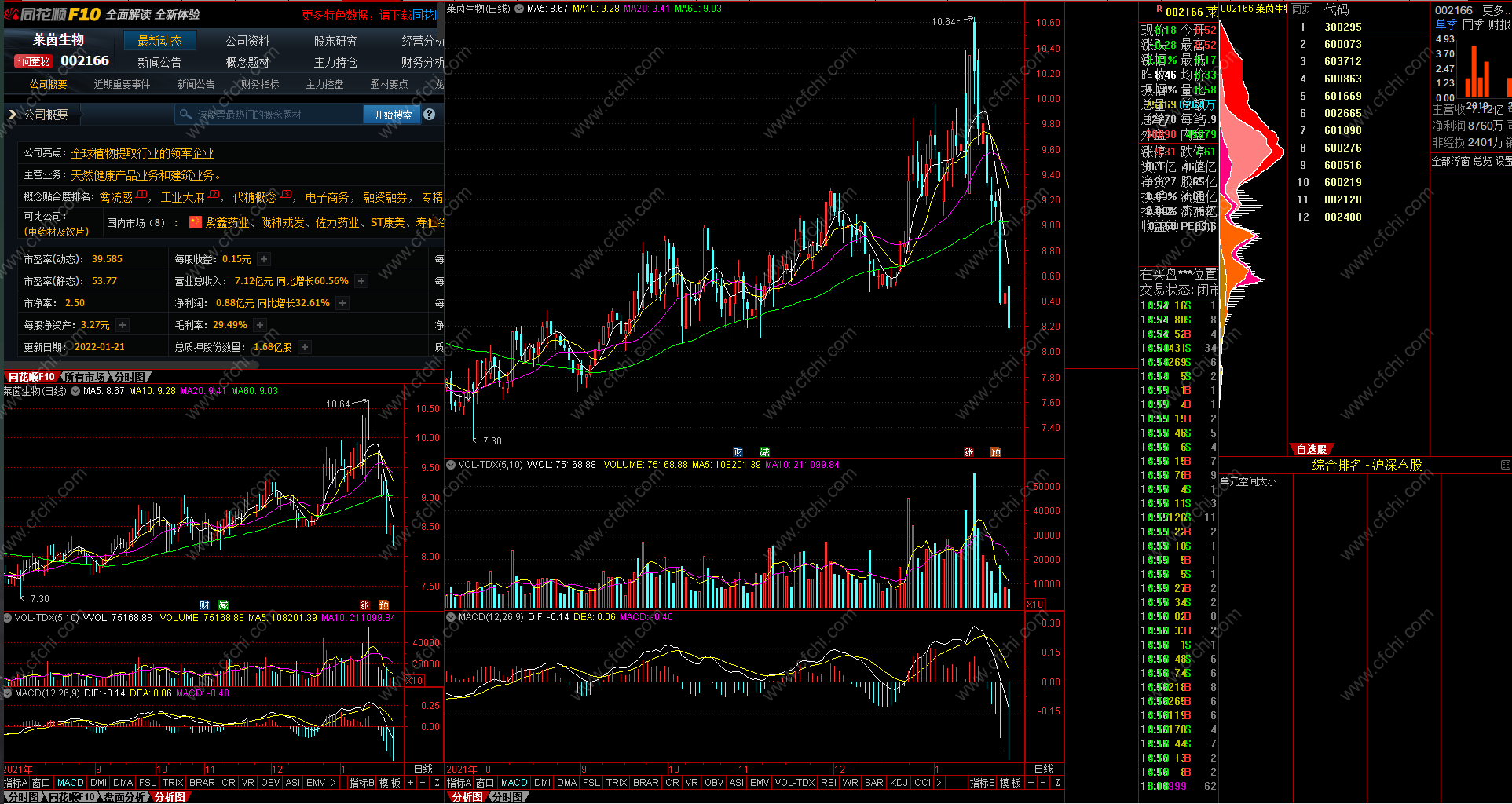This screenshot has height=804, width=1512.
Task: Switch to 近期重要事件 sub-tab
Action: (122, 84)
